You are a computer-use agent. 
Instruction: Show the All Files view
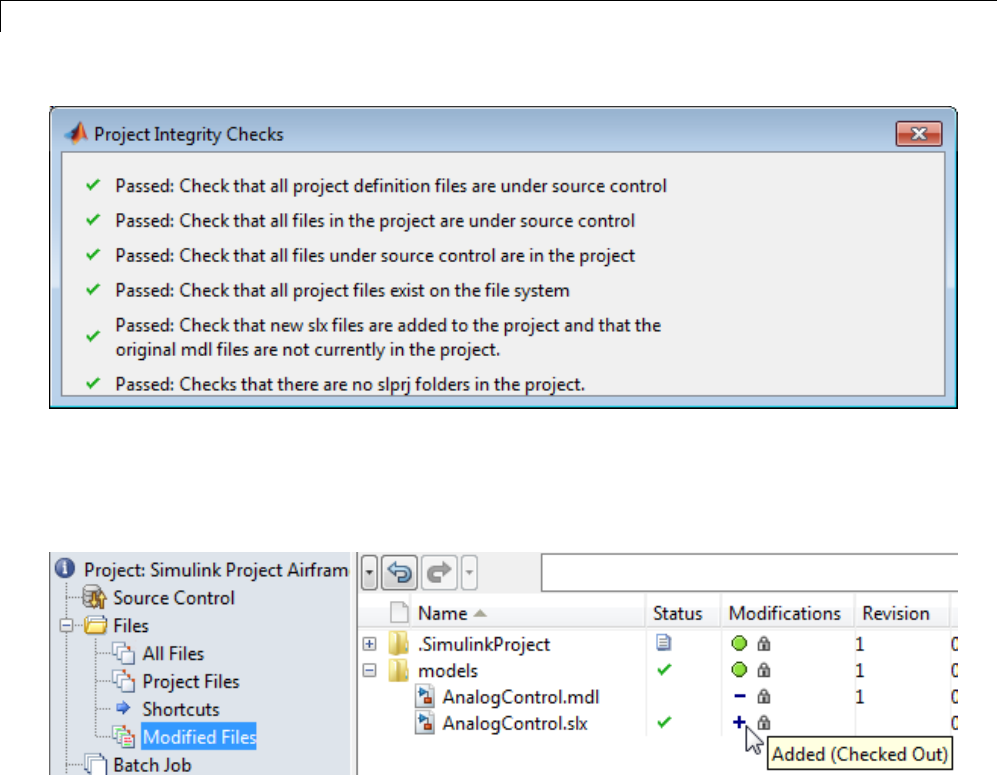(173, 654)
